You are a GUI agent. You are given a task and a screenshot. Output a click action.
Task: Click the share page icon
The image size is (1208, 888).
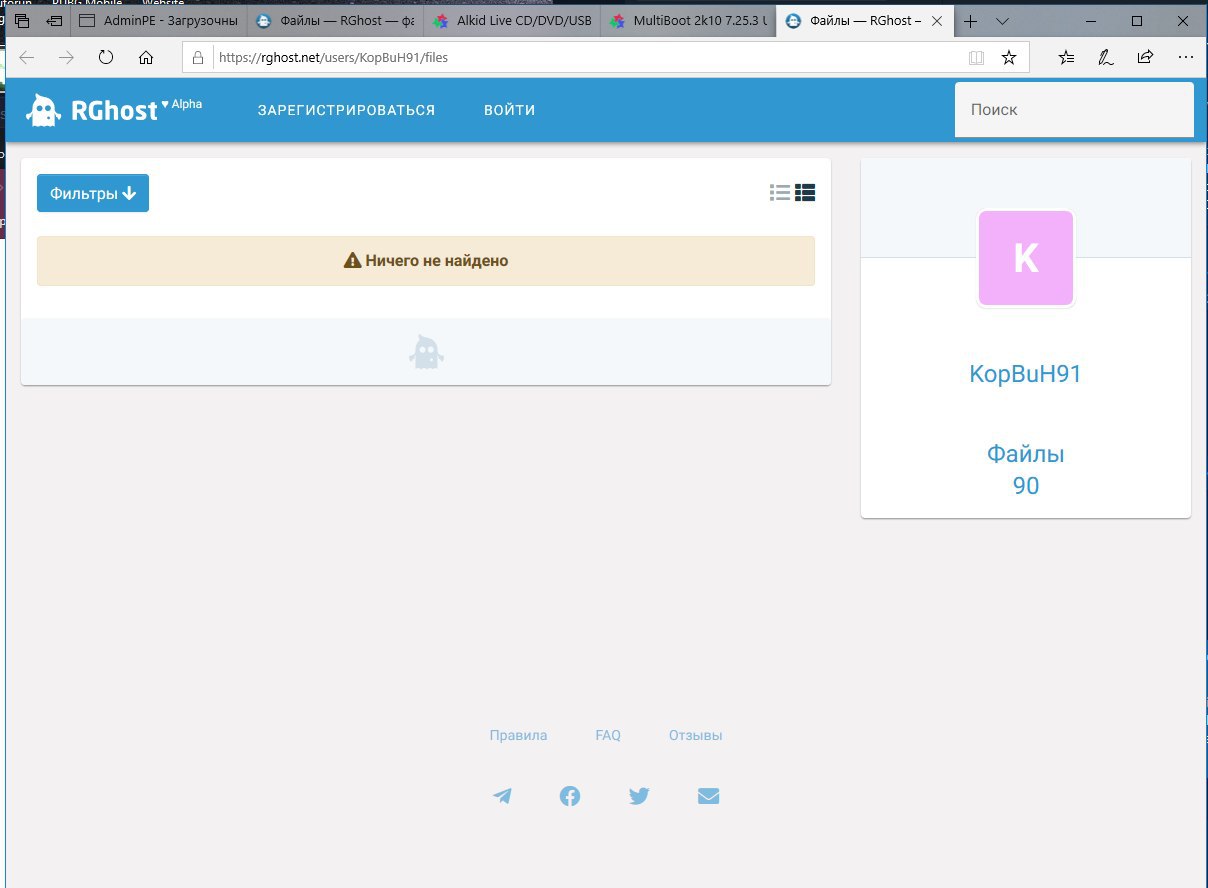1146,58
